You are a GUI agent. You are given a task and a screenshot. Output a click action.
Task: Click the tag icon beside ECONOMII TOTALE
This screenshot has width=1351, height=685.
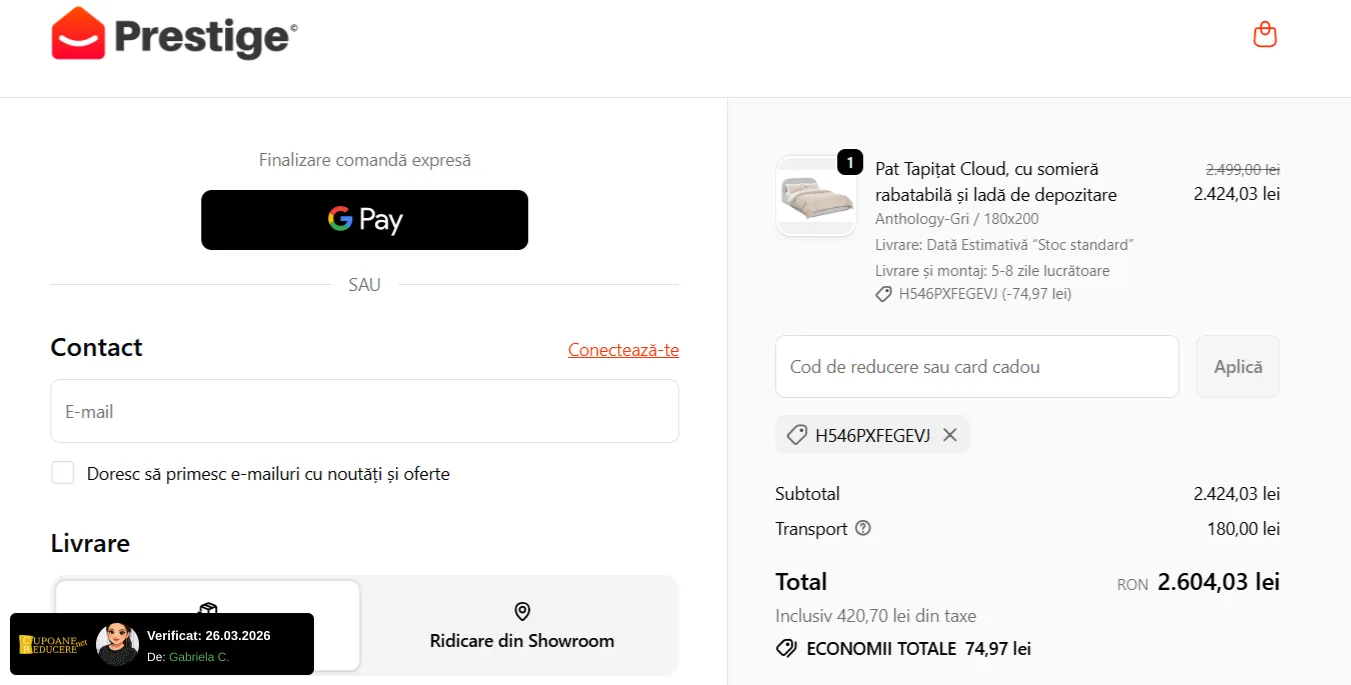point(786,649)
